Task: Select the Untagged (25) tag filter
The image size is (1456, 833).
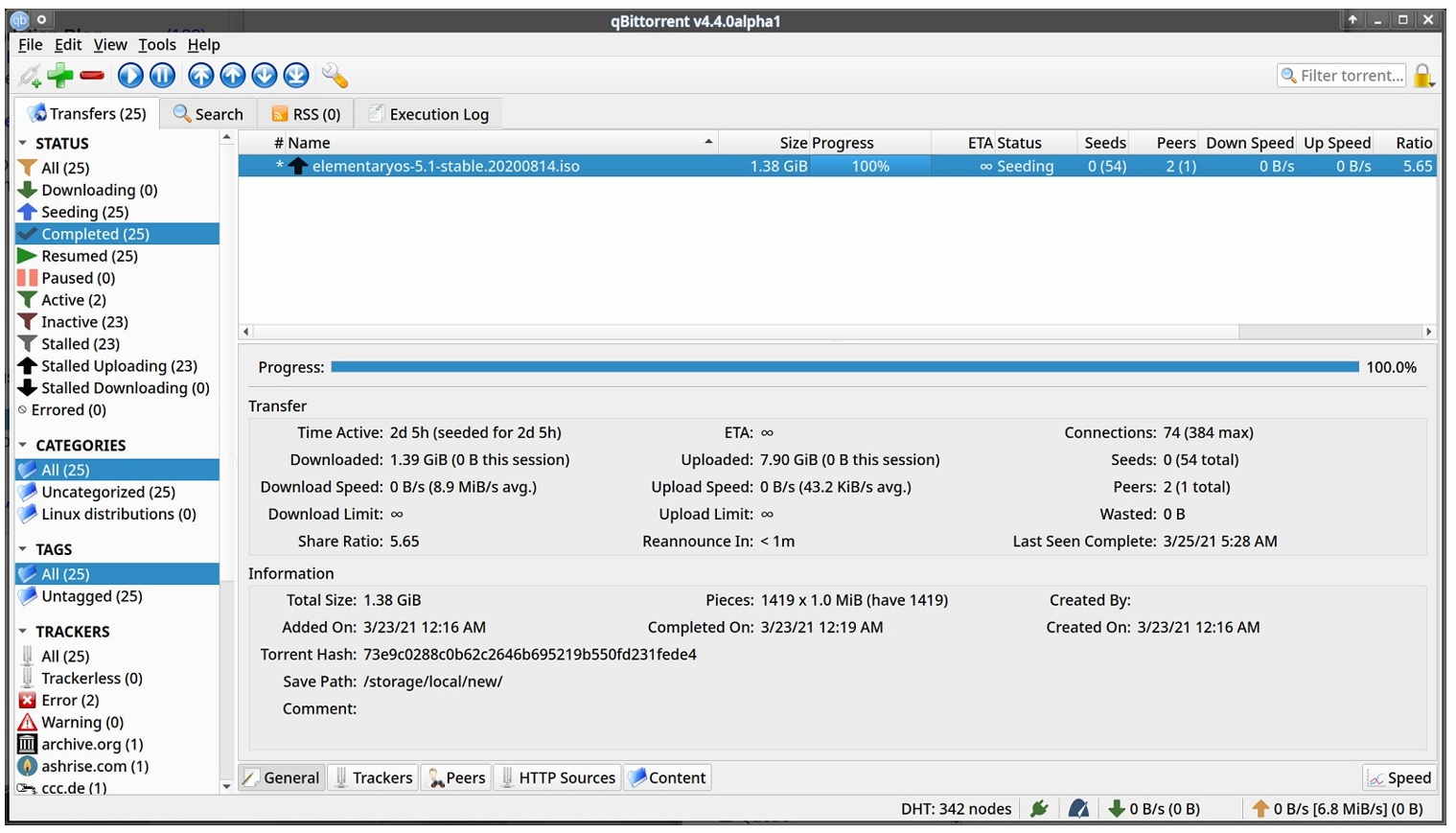Action: coord(87,596)
